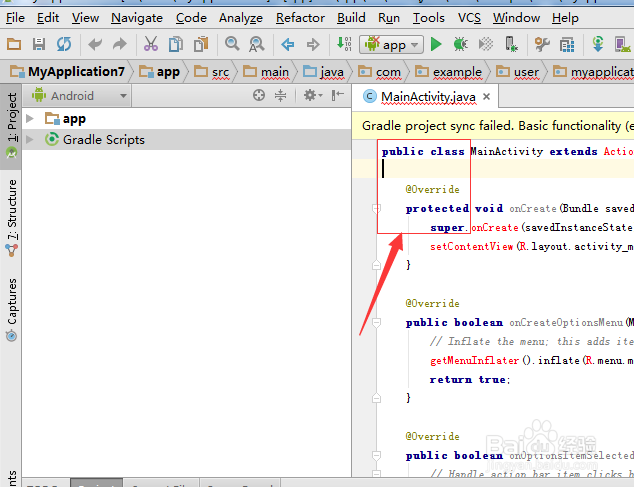Select the src breadcrumb folder
634x487 pixels.
[x=212, y=72]
